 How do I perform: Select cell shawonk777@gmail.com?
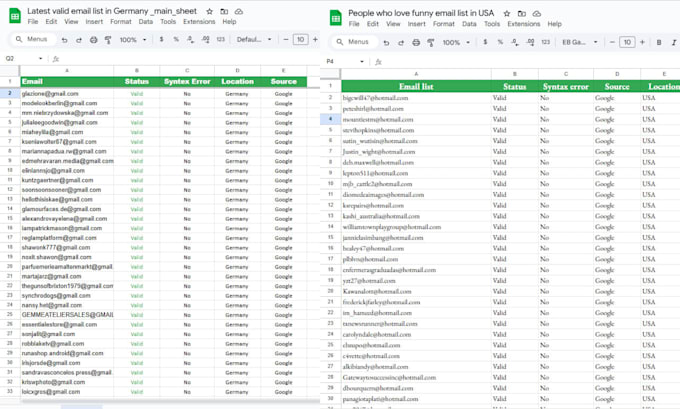click(67, 248)
